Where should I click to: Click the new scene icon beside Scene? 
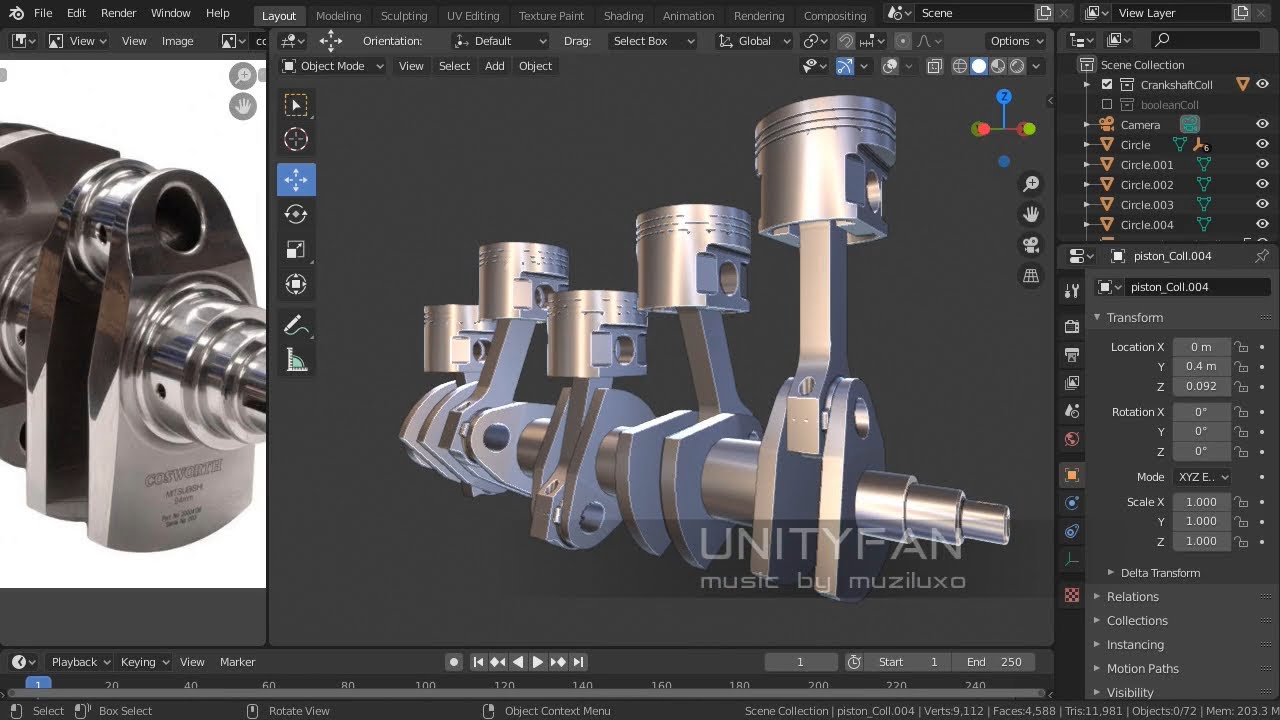[1044, 13]
